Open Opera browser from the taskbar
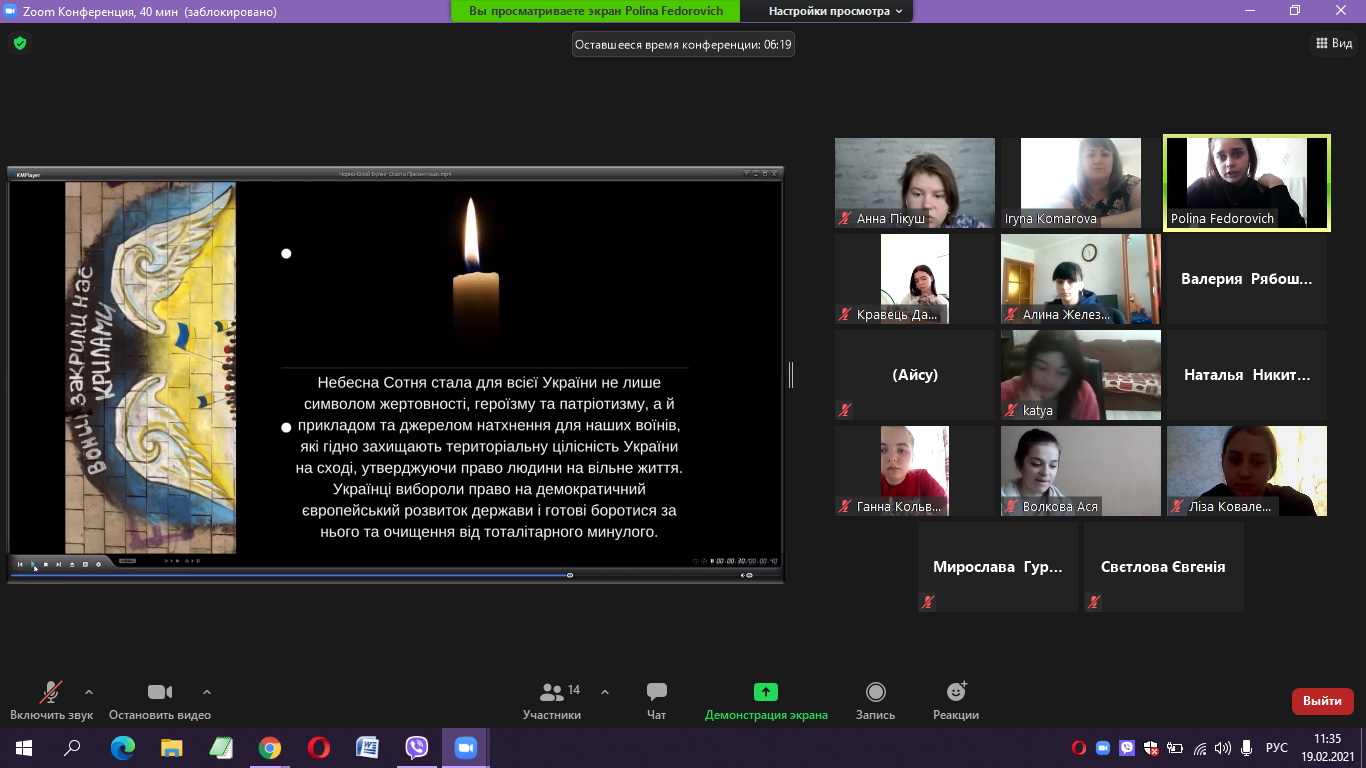 (x=318, y=748)
